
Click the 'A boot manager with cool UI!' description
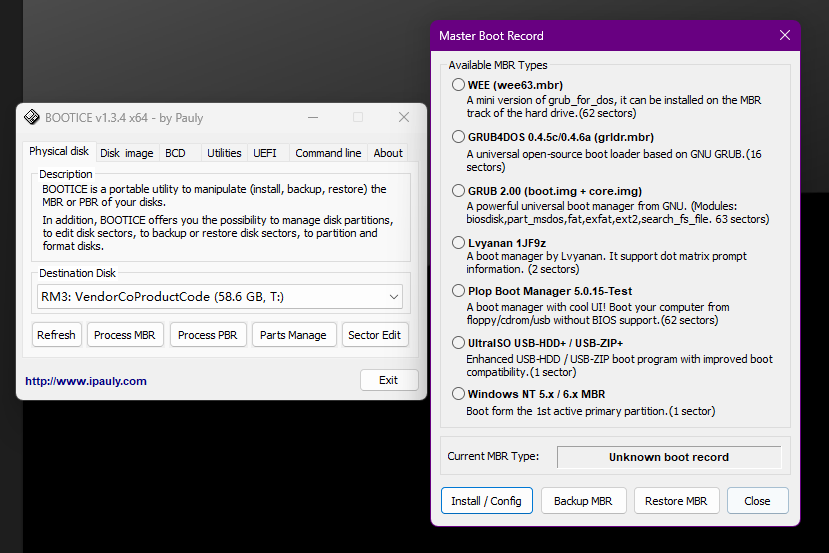tap(598, 314)
